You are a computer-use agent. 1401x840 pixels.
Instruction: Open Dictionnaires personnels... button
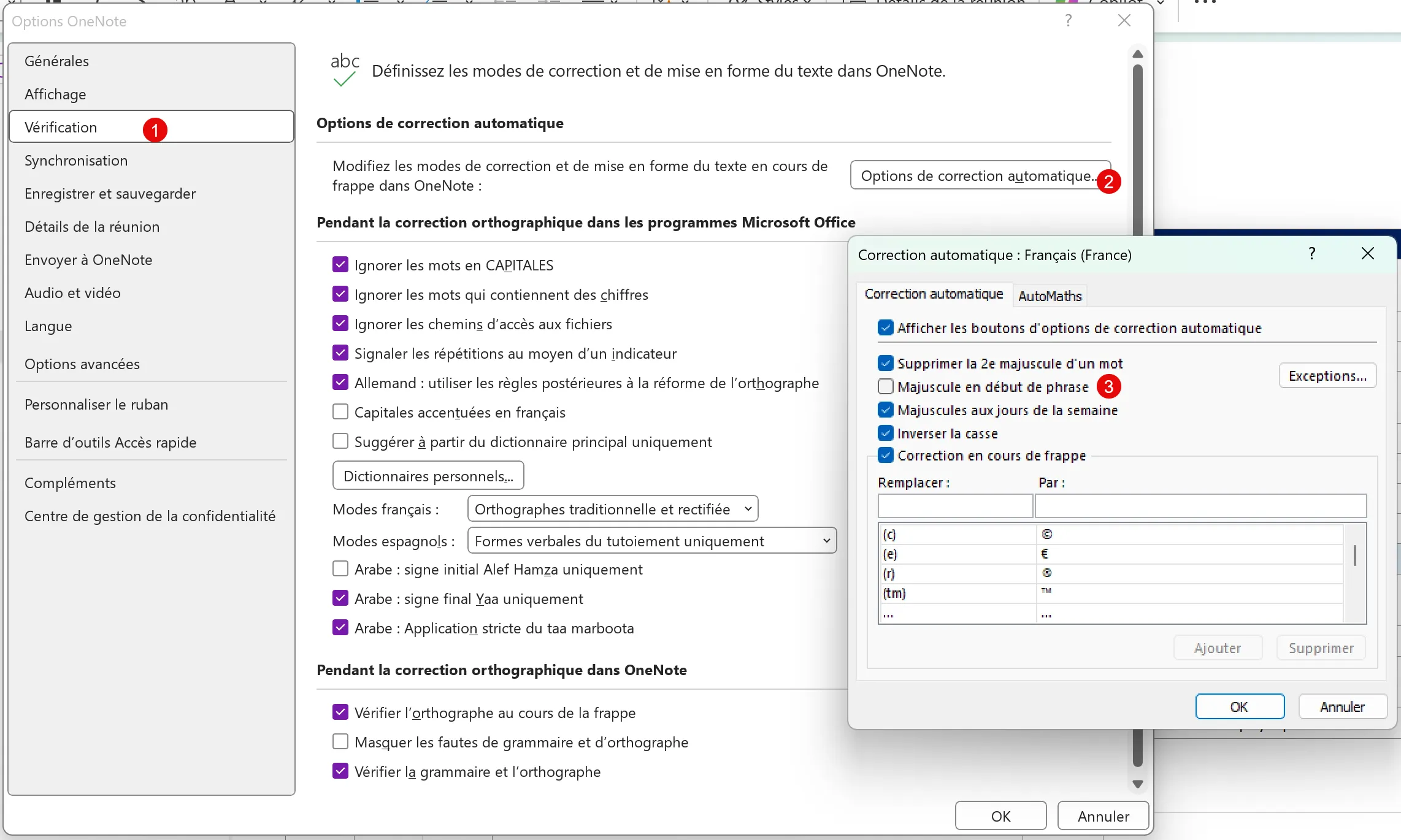pos(428,476)
